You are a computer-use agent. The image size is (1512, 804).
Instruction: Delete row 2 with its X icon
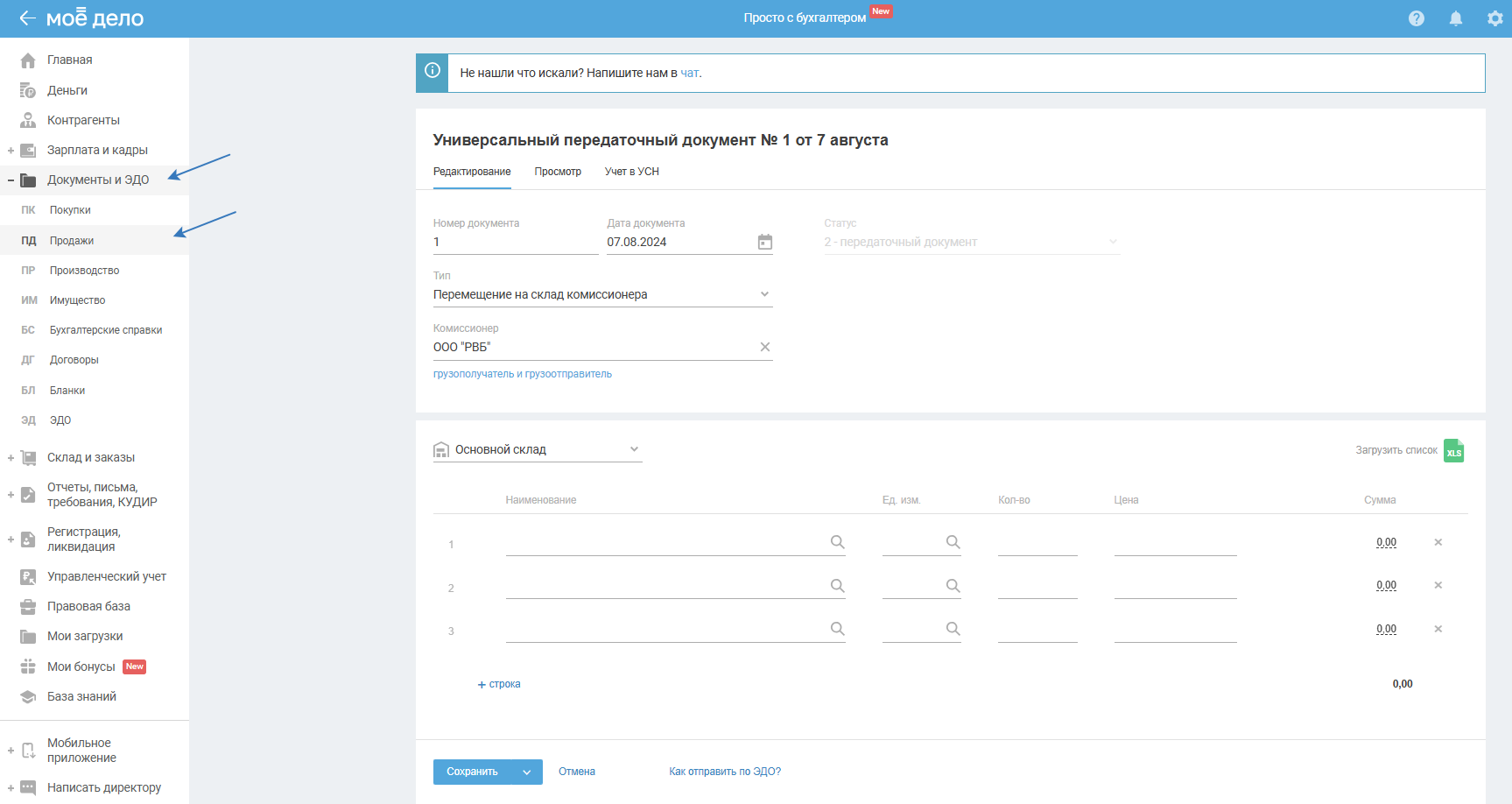[x=1438, y=585]
